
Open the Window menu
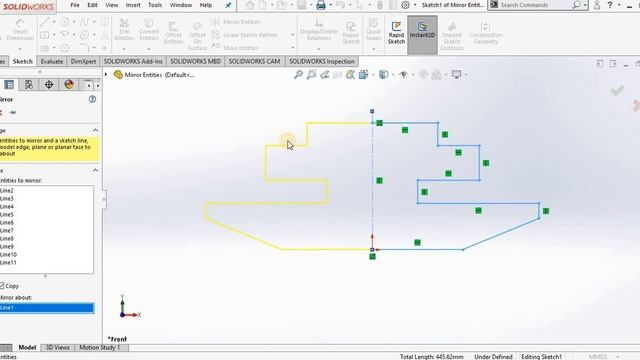[x=181, y=5]
